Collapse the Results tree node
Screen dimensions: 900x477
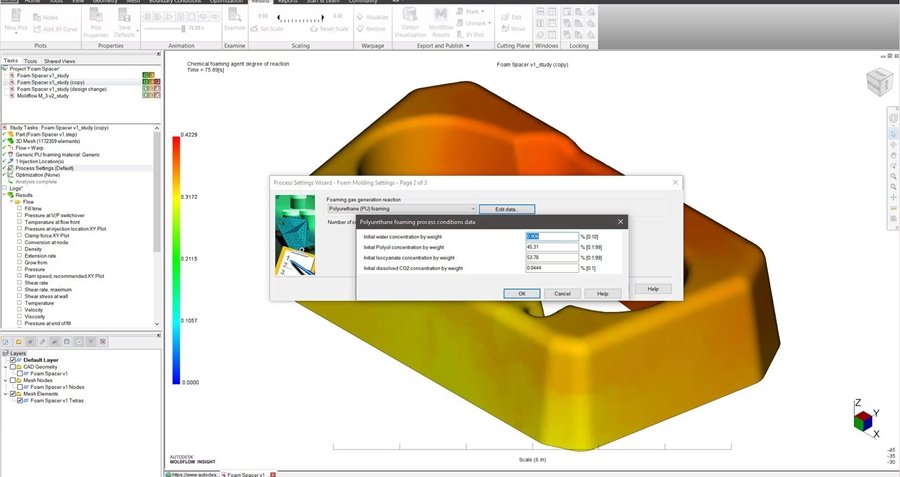point(5,195)
